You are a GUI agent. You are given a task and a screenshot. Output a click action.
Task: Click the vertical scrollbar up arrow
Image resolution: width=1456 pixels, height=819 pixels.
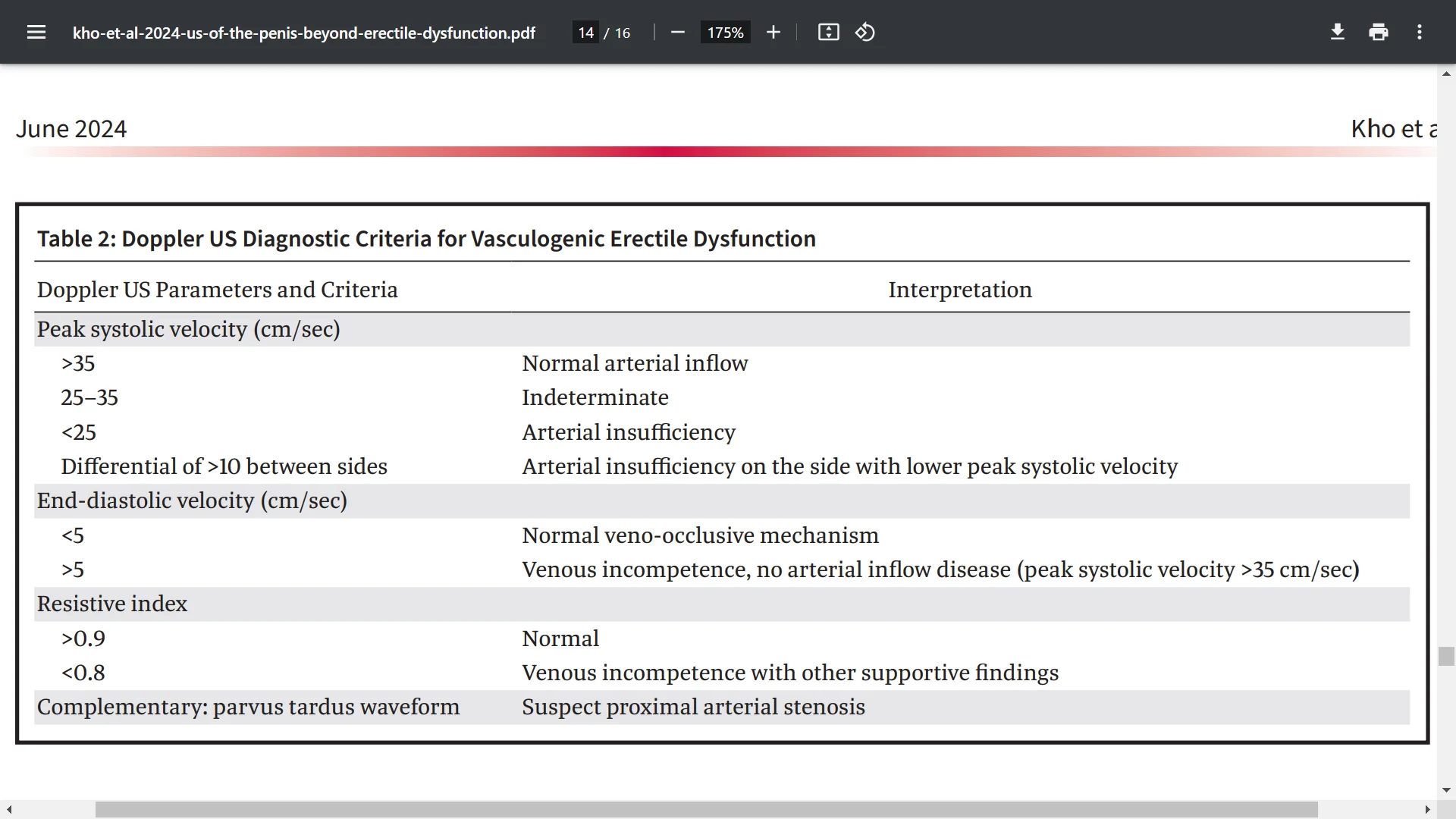pos(1446,74)
